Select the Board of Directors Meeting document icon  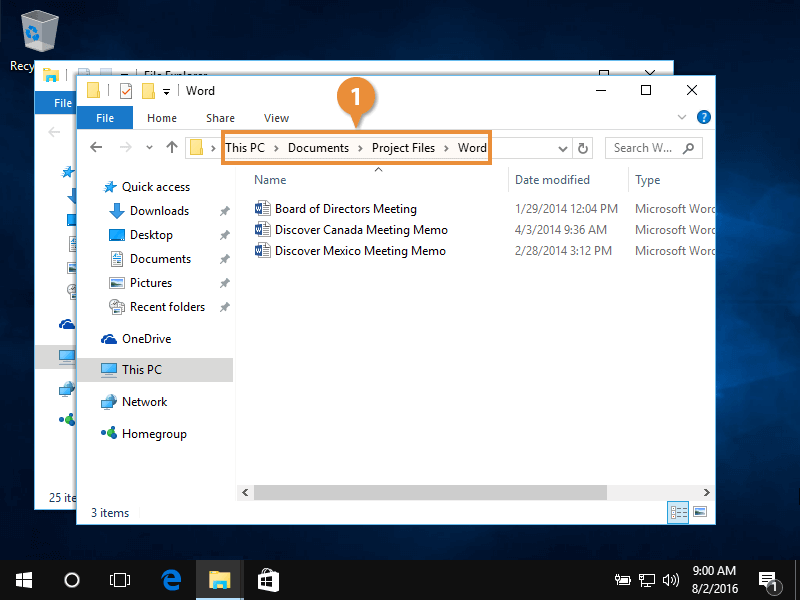pos(261,208)
